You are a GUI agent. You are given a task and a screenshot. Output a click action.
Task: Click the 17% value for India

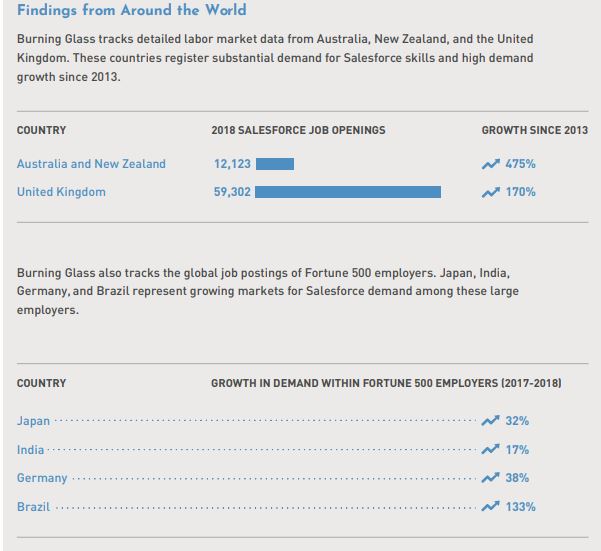pyautogui.click(x=517, y=449)
